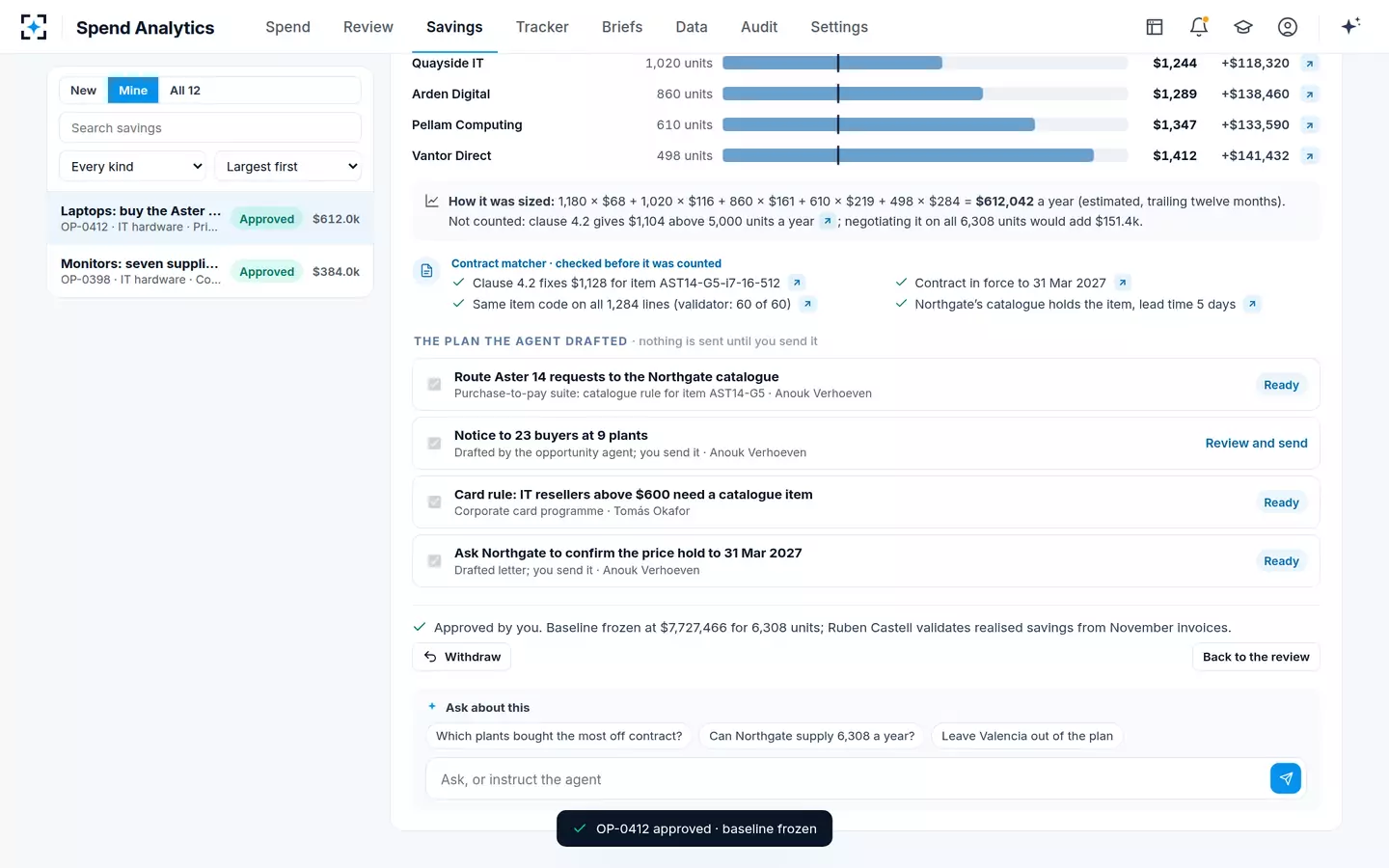Click the Vantor Direct units bar
The height and width of the screenshot is (868, 1389).
click(x=925, y=156)
